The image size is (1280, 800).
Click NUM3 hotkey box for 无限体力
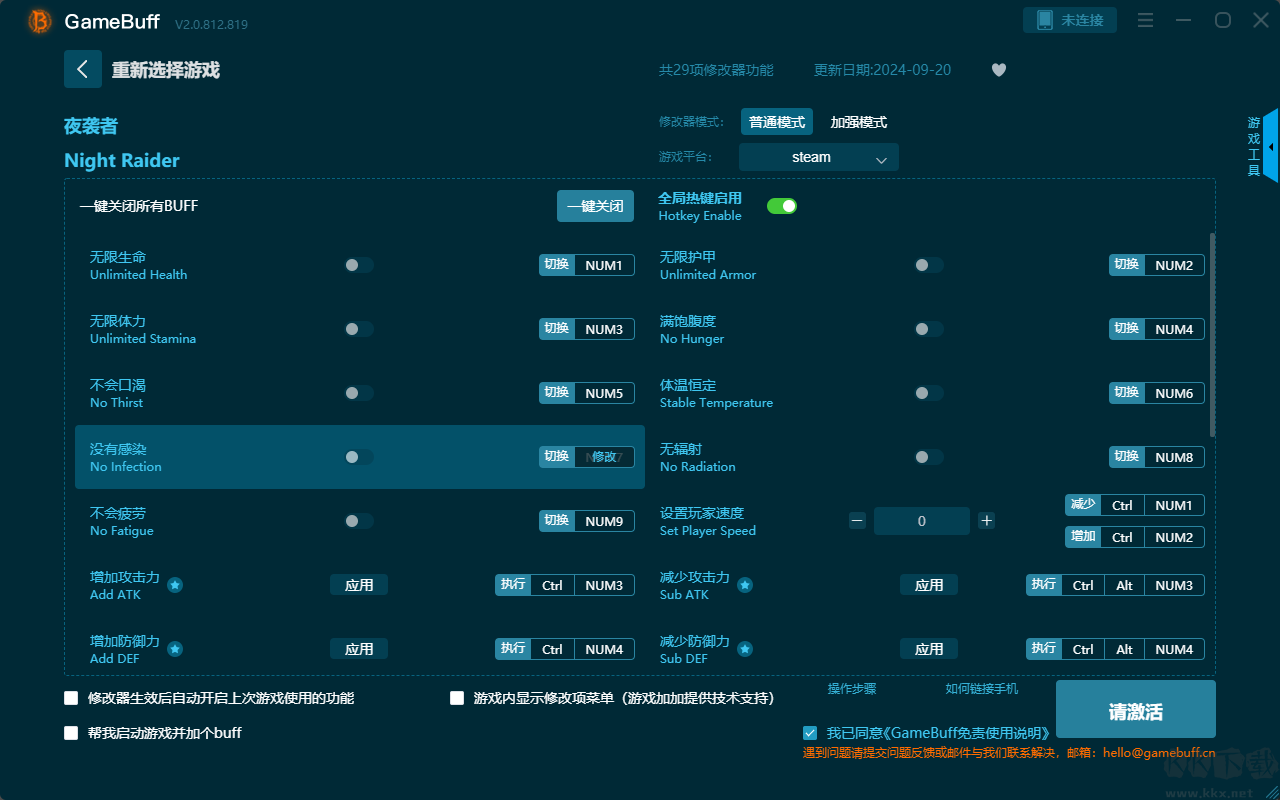click(604, 329)
